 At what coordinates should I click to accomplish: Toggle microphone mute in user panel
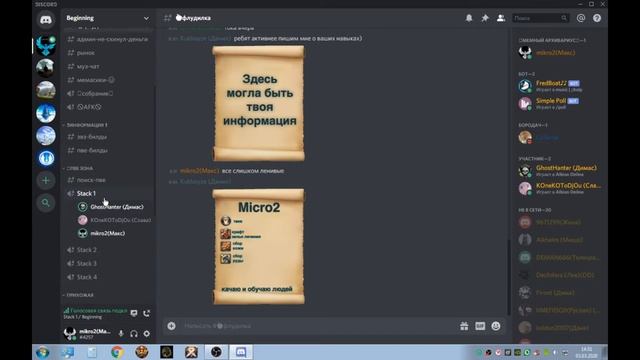(x=121, y=333)
